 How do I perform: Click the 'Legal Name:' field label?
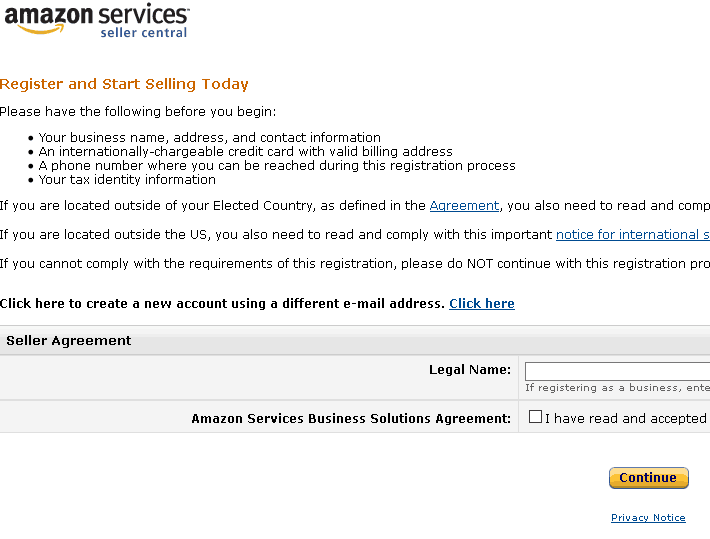tap(470, 370)
